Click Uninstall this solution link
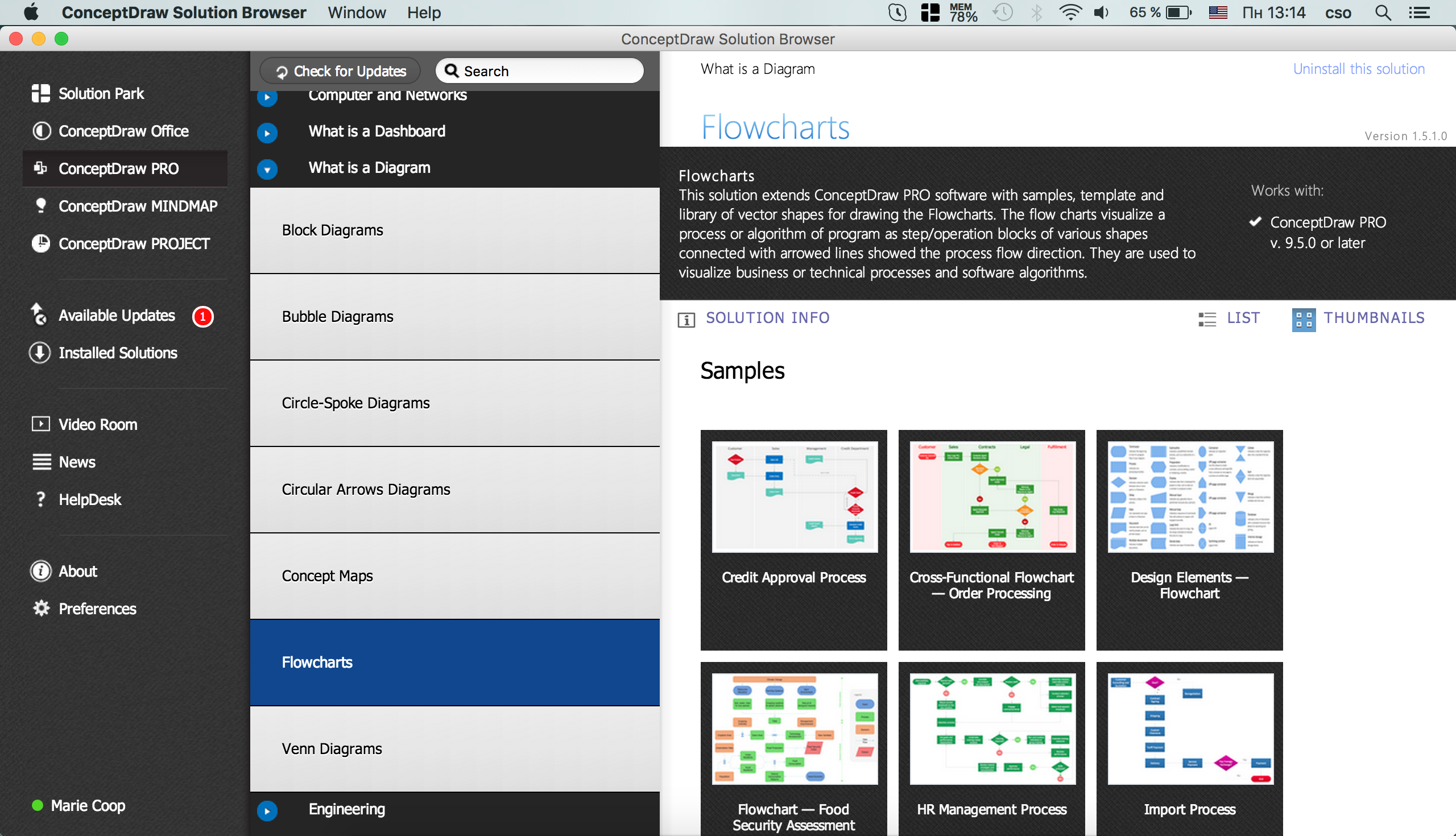1456x836 pixels. click(x=1358, y=69)
